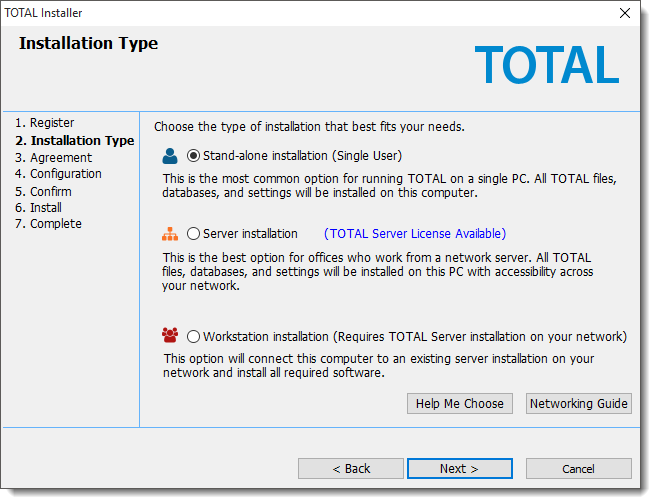The width and height of the screenshot is (650, 498).
Task: Go back with the Back button
Action: [351, 469]
